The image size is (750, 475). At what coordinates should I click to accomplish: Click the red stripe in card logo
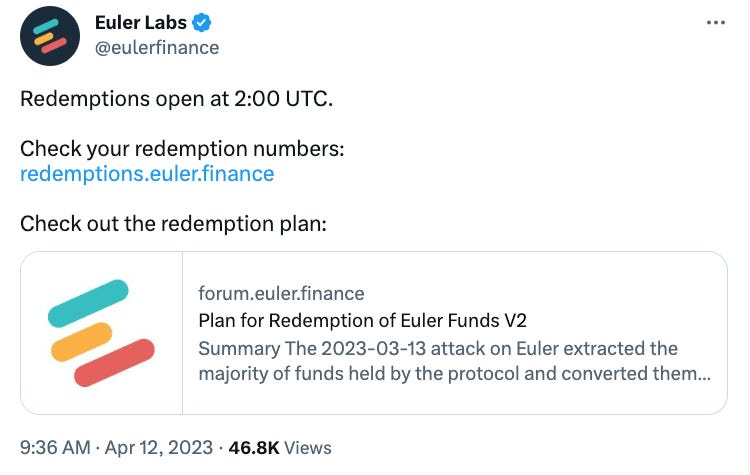click(x=114, y=363)
